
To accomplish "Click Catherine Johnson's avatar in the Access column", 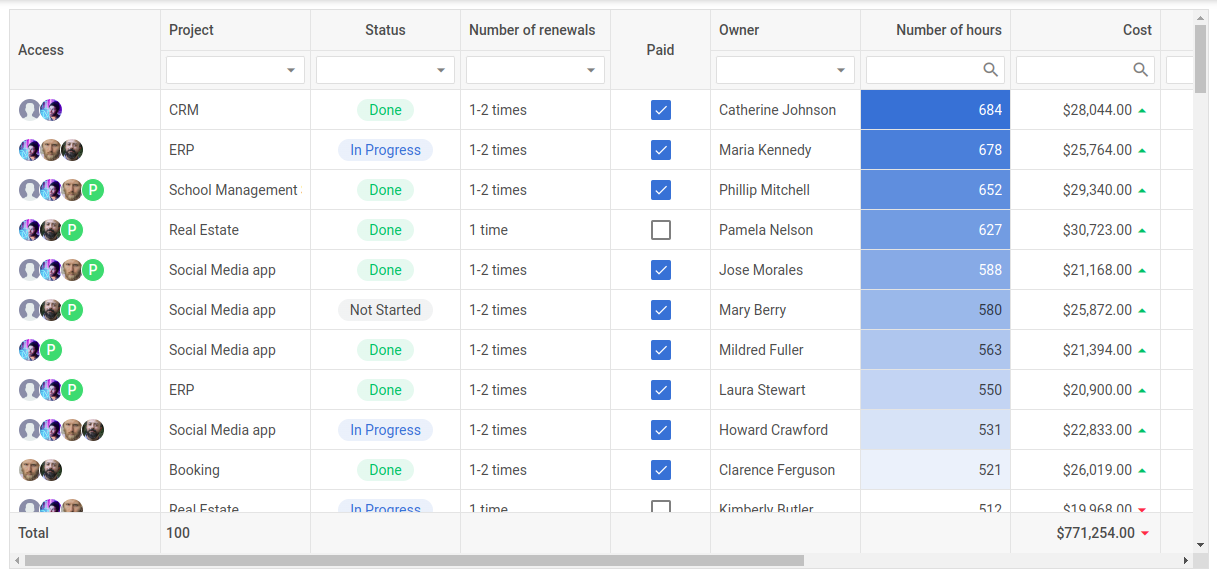I will point(29,110).
